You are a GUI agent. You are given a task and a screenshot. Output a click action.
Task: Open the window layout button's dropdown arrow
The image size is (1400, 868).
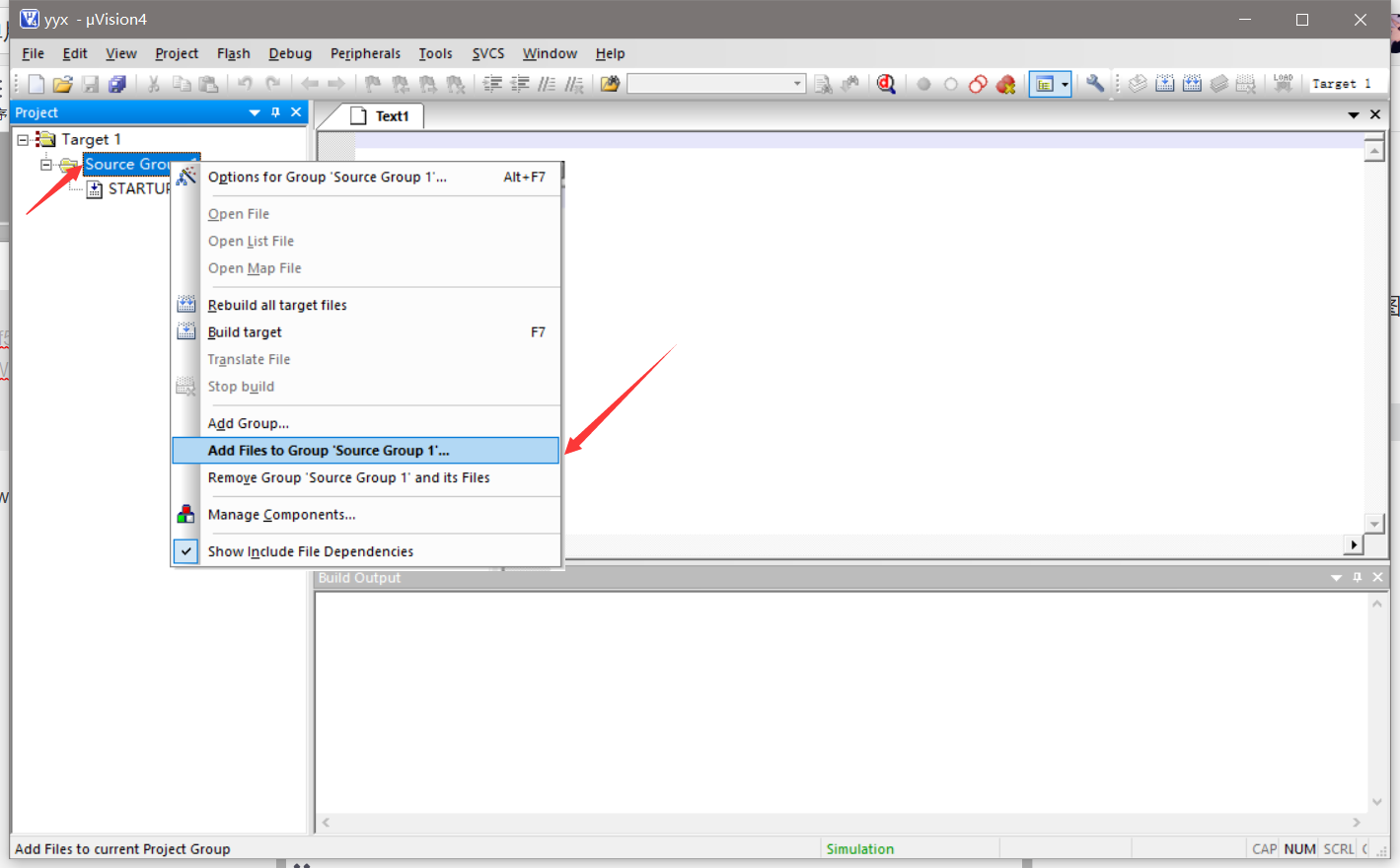pos(1065,84)
